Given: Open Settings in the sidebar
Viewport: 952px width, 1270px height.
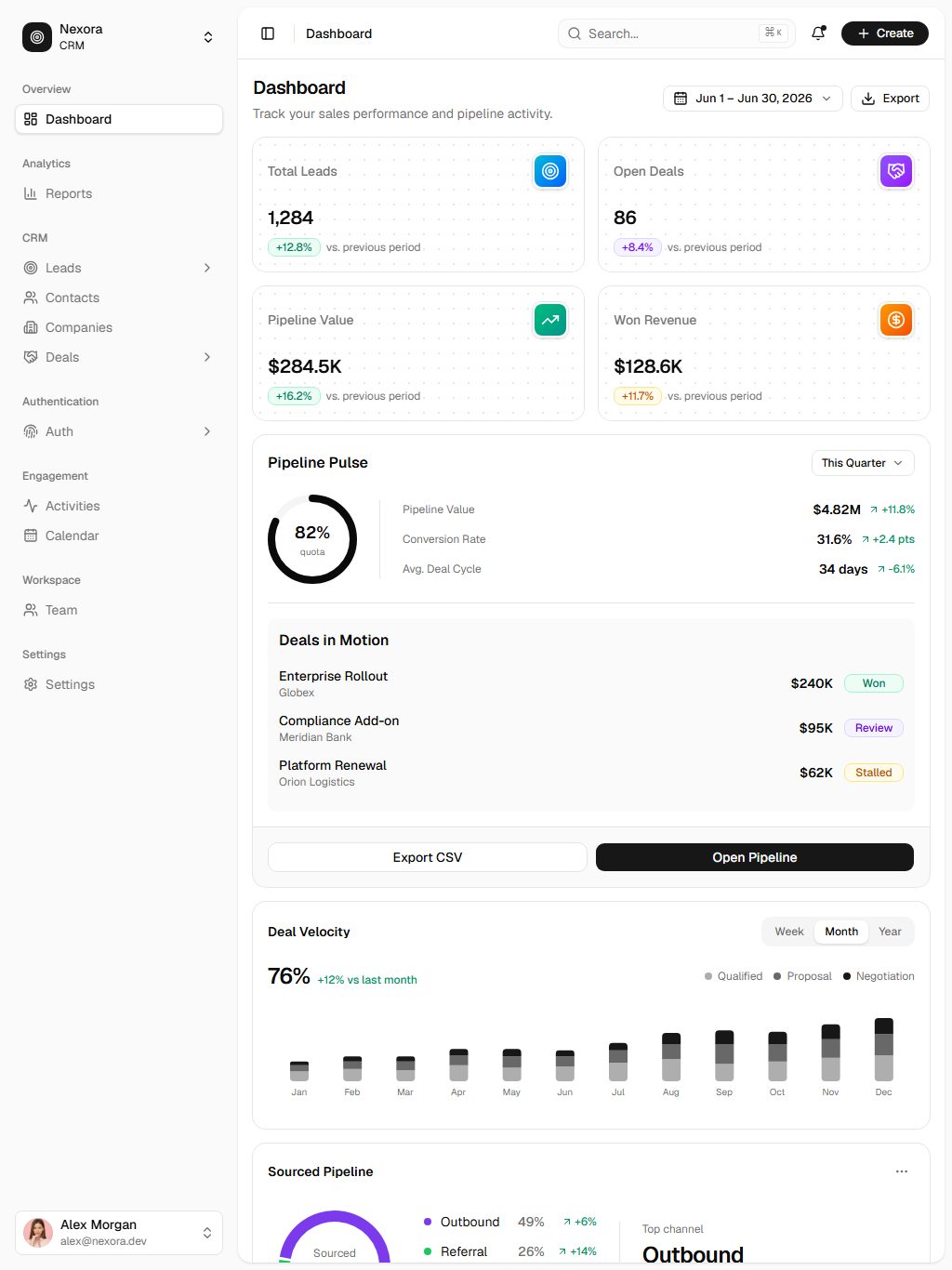Looking at the screenshot, I should click(x=119, y=684).
